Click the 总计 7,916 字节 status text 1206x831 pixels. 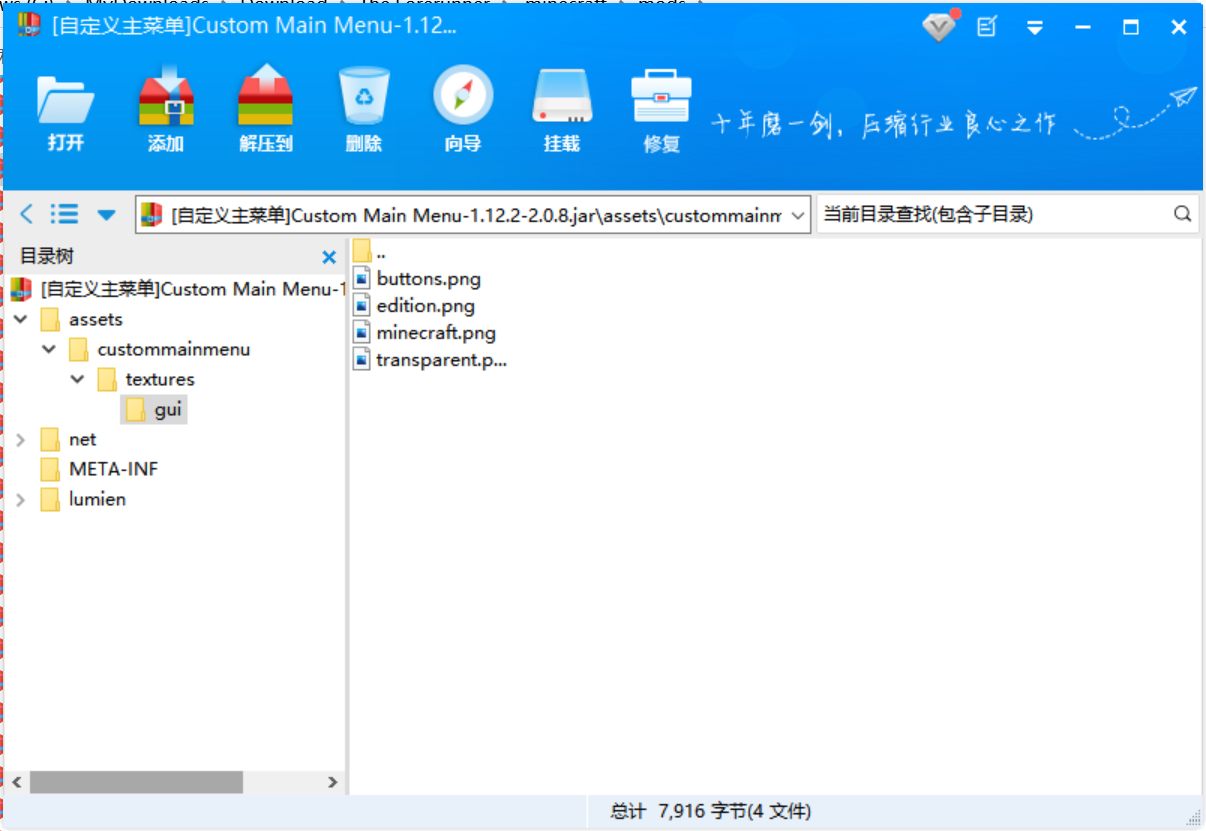[711, 812]
